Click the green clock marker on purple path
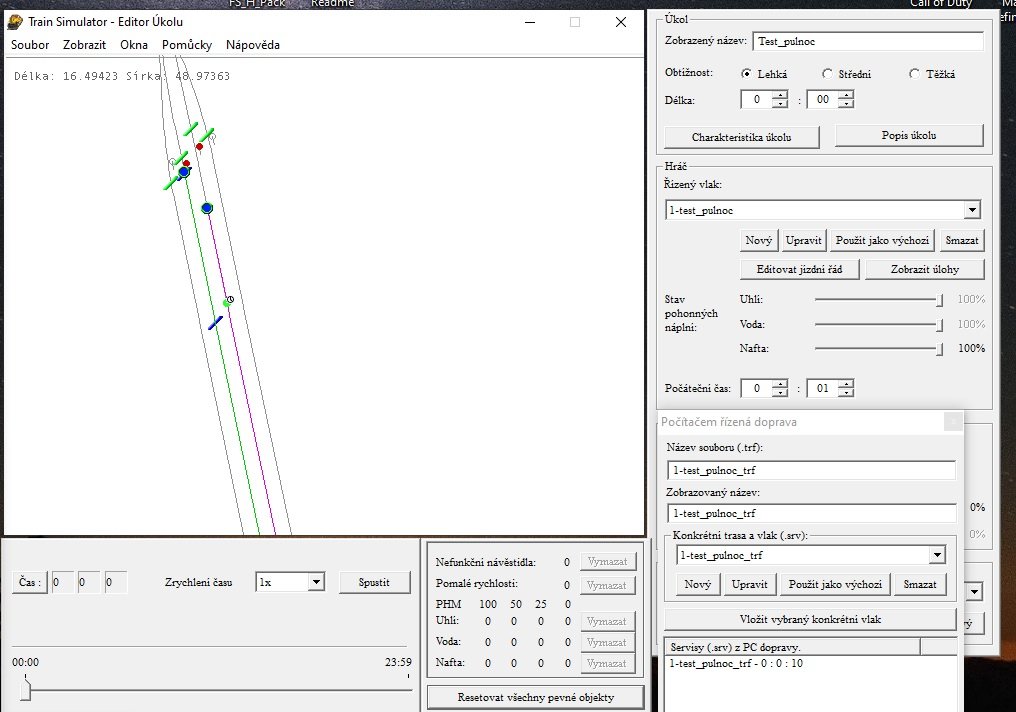 click(x=228, y=301)
